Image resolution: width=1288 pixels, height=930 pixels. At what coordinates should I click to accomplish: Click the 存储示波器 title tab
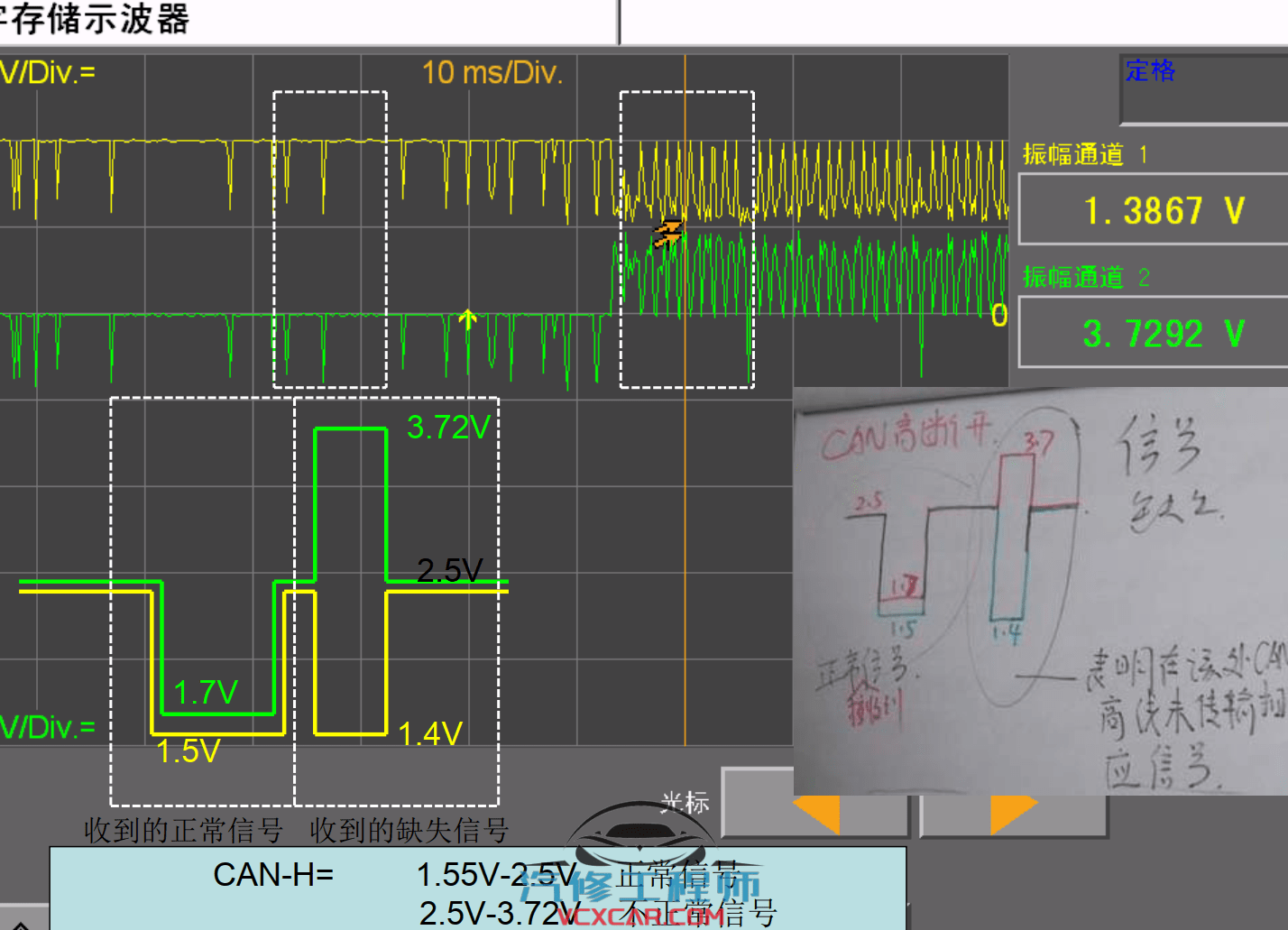pyautogui.click(x=99, y=20)
